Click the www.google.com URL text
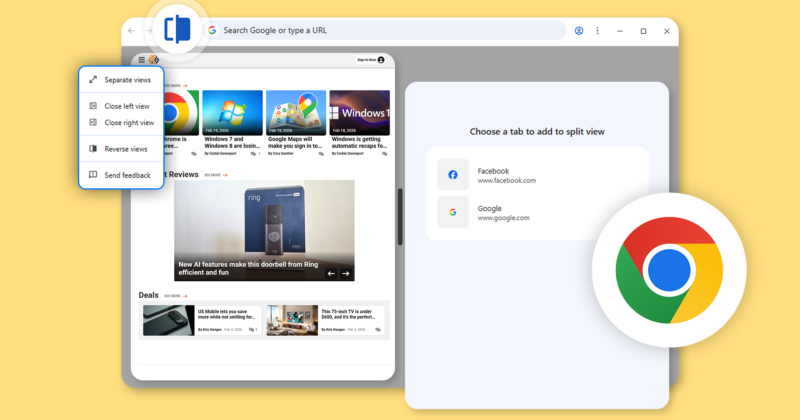The width and height of the screenshot is (800, 420). click(x=504, y=218)
